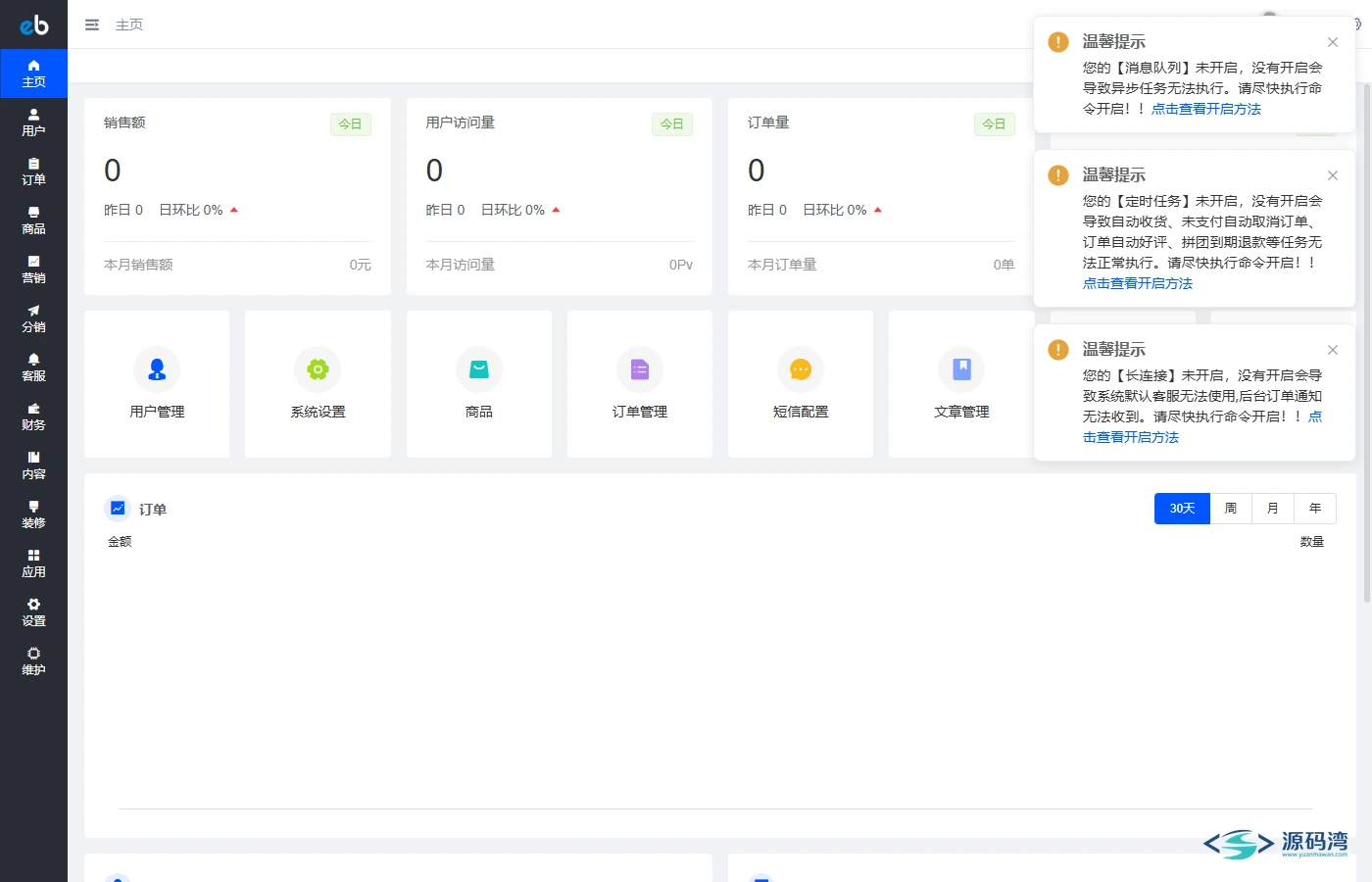Image resolution: width=1372 pixels, height=882 pixels.
Task: Click the 本月访问量 label
Action: coord(461,265)
